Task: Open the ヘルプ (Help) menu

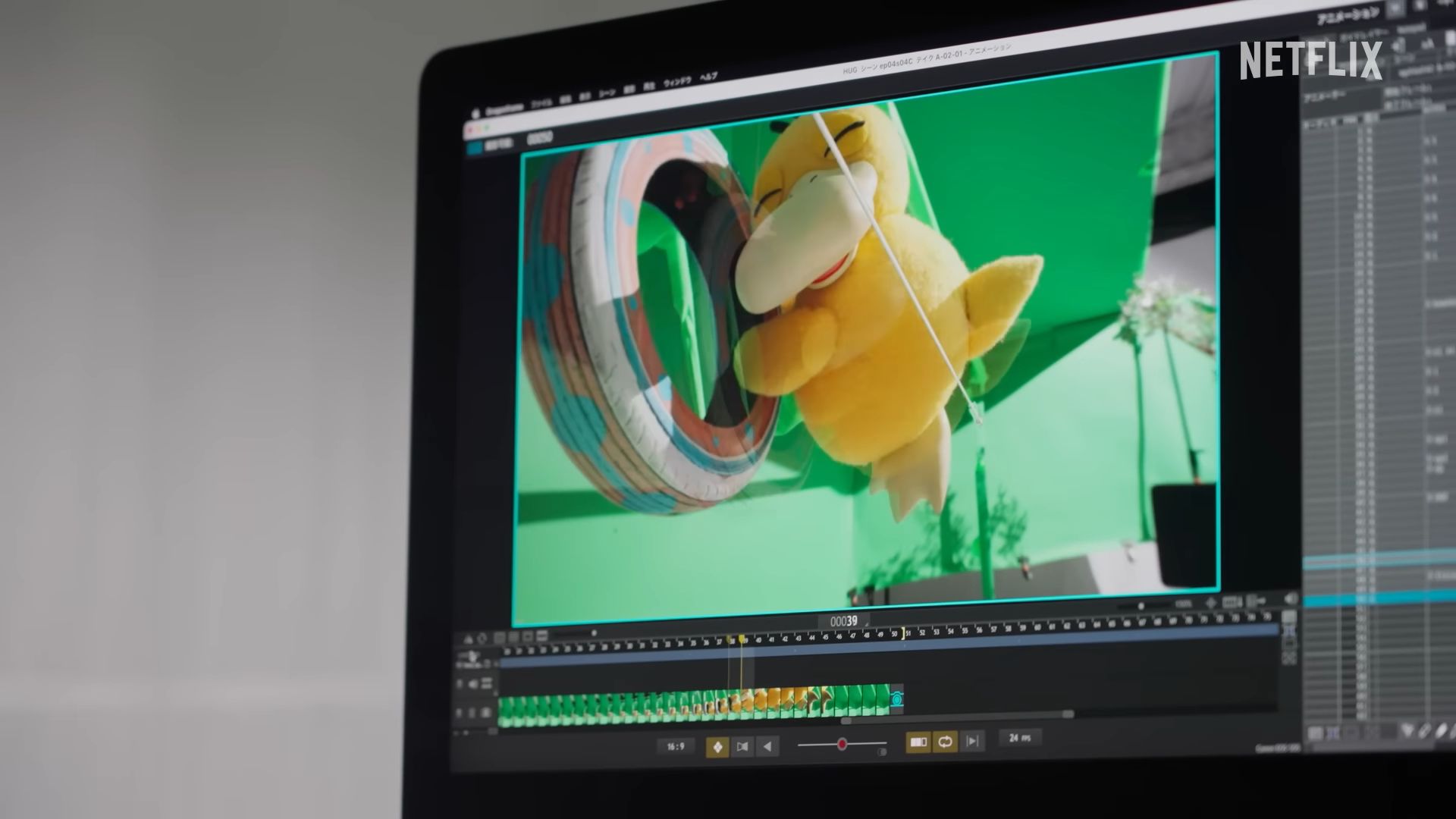Action: pyautogui.click(x=708, y=77)
